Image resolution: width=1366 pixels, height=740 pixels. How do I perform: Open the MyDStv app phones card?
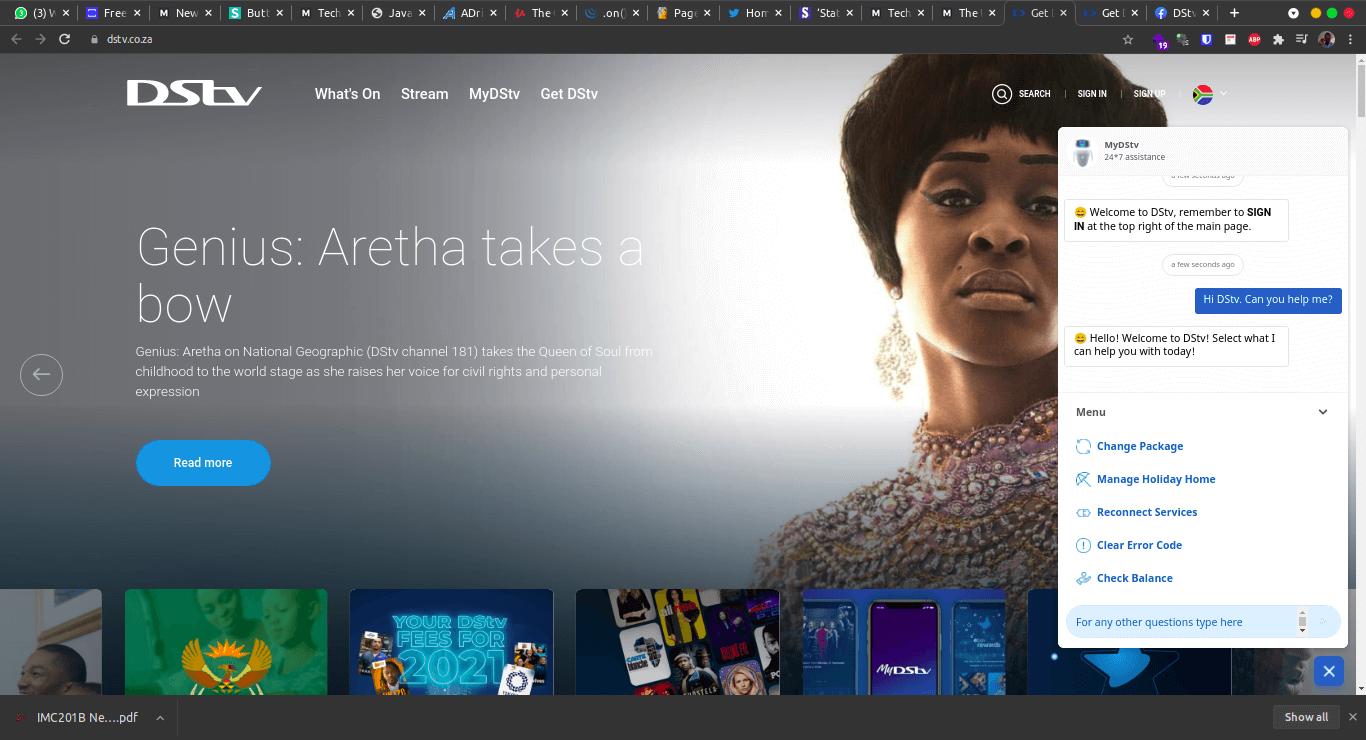click(x=904, y=641)
